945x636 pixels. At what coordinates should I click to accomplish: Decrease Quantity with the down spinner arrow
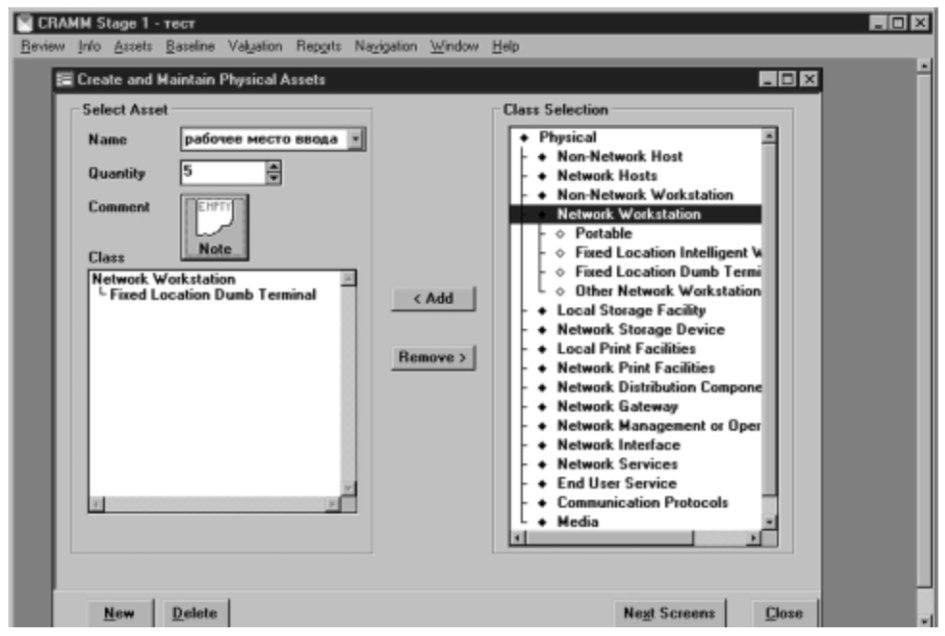pos(274,178)
